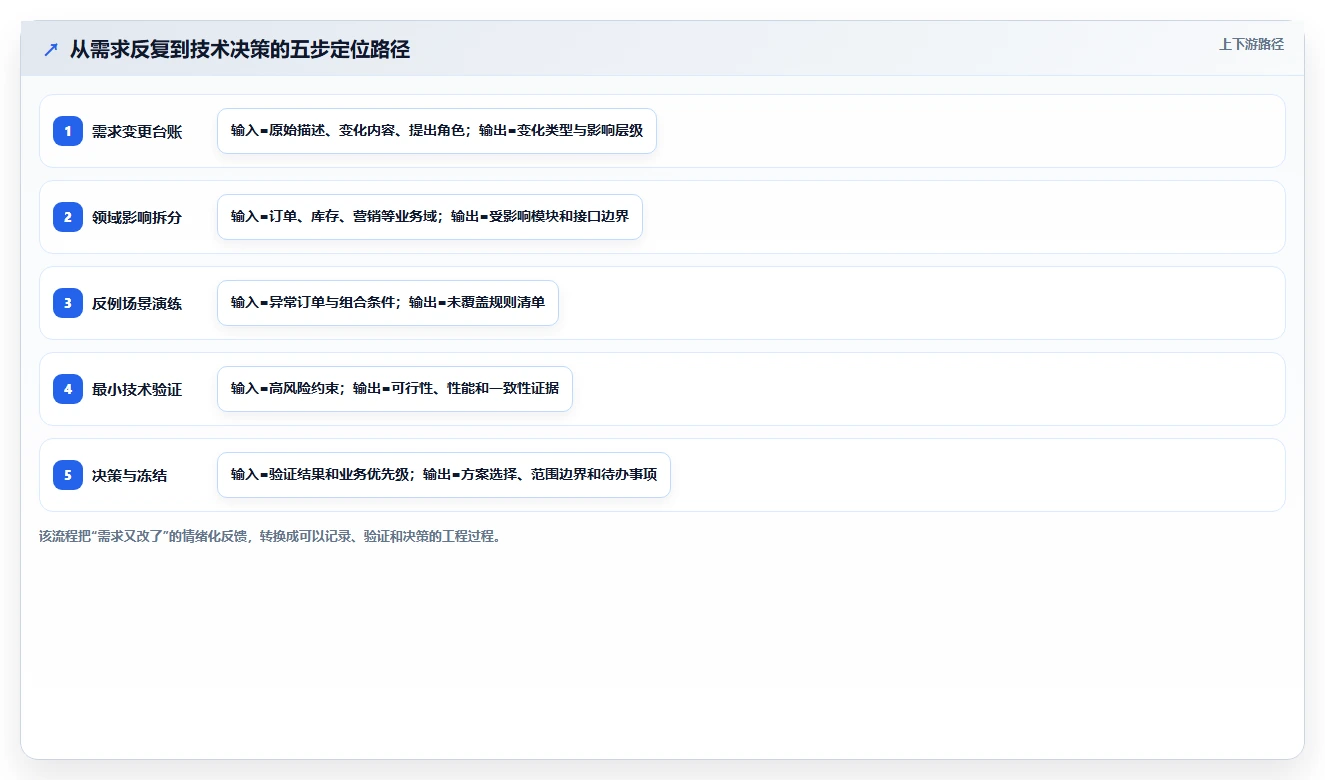Click the box starting 输入=订单、库存、营销等业务域
The width and height of the screenshot is (1325, 780).
click(430, 217)
